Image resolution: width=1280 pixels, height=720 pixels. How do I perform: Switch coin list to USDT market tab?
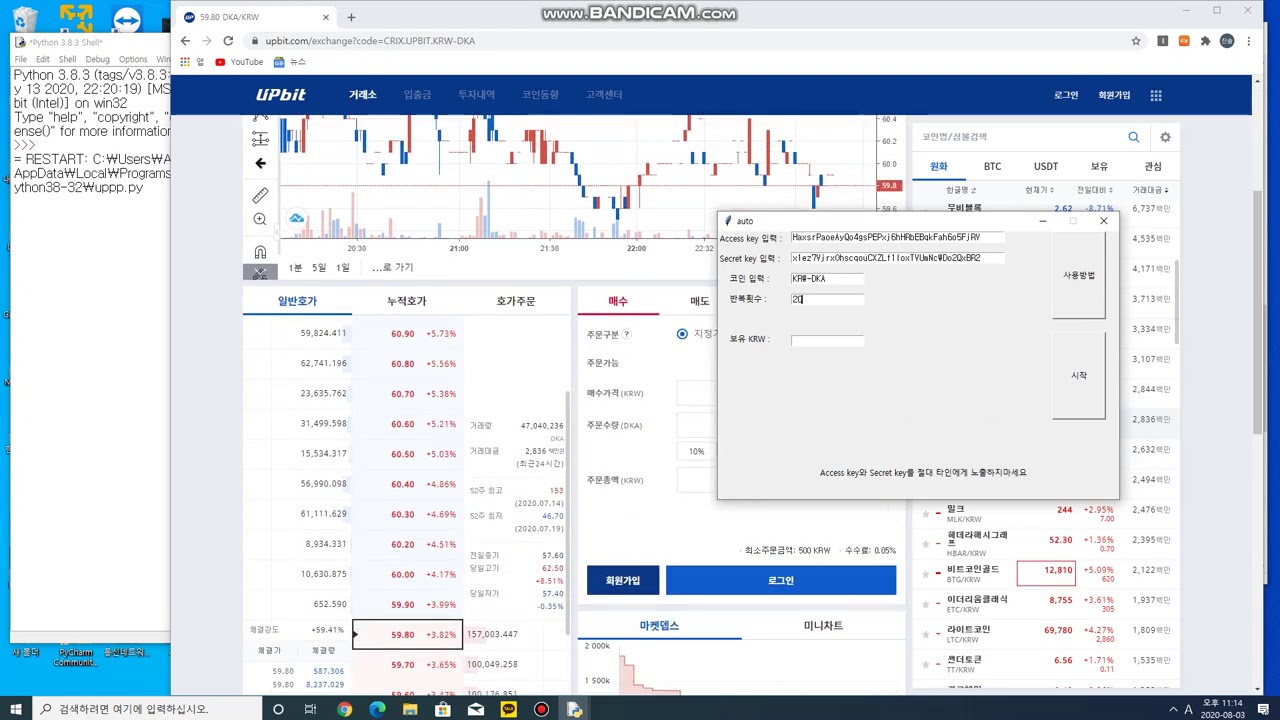[x=1046, y=166]
